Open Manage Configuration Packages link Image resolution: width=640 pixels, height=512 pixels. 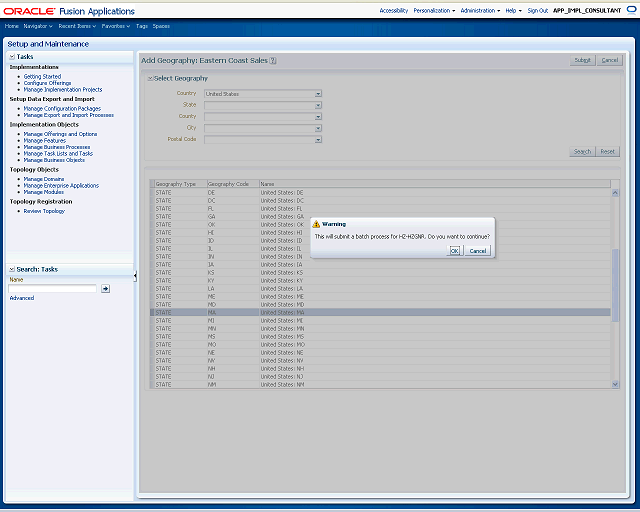(x=62, y=109)
